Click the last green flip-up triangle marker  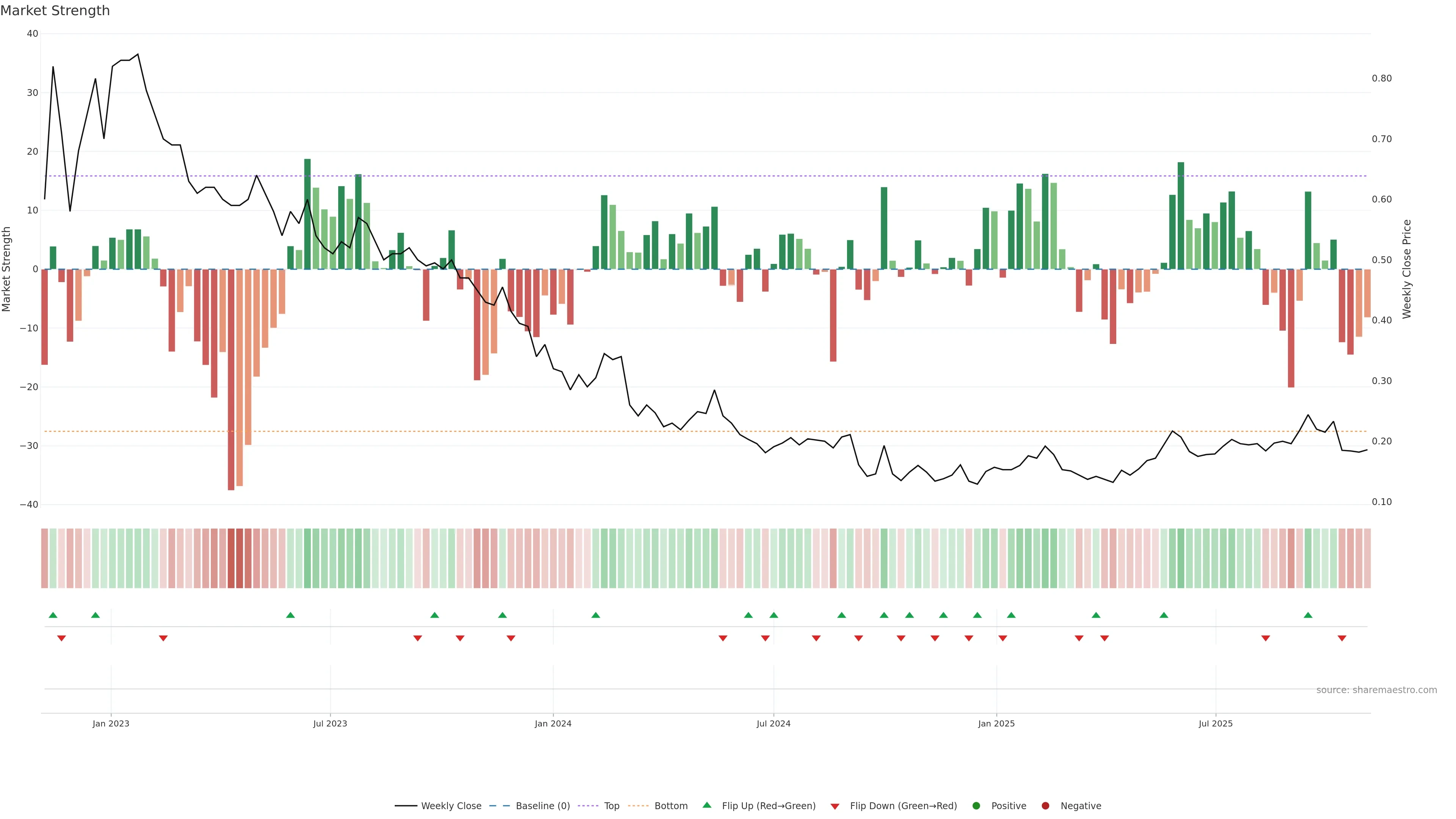coord(1308,615)
